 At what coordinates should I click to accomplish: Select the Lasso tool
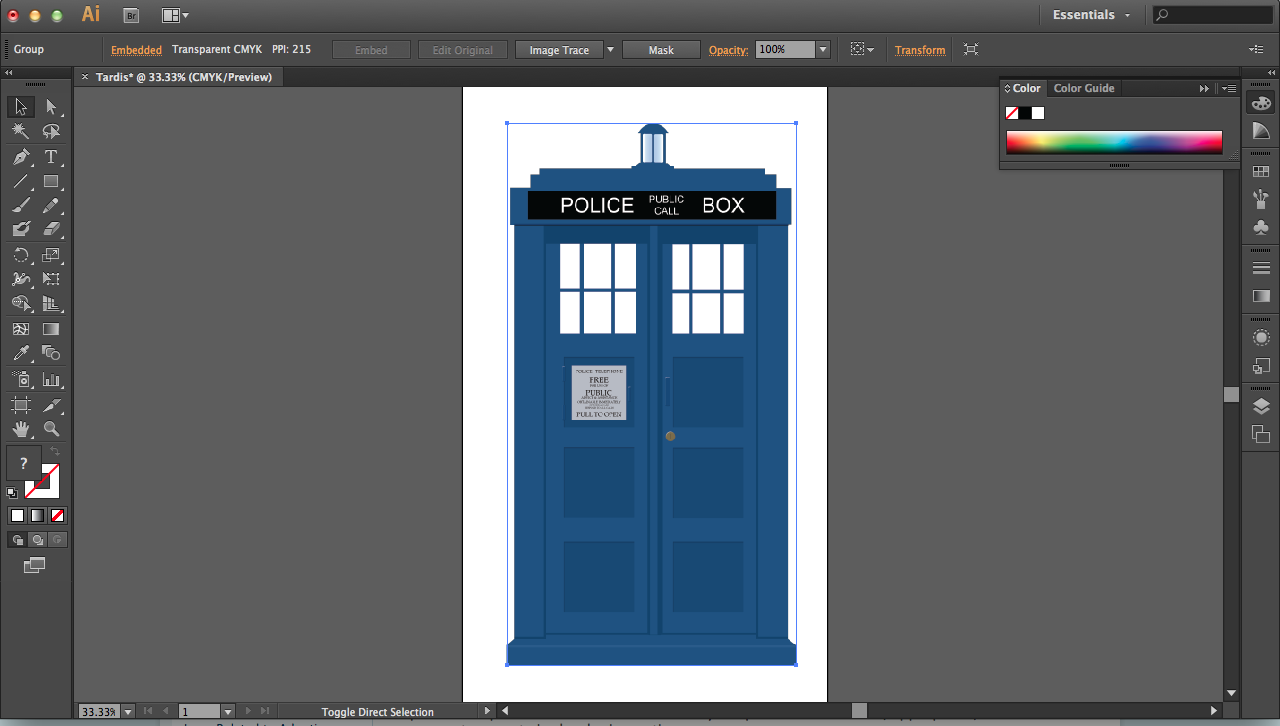[x=51, y=131]
